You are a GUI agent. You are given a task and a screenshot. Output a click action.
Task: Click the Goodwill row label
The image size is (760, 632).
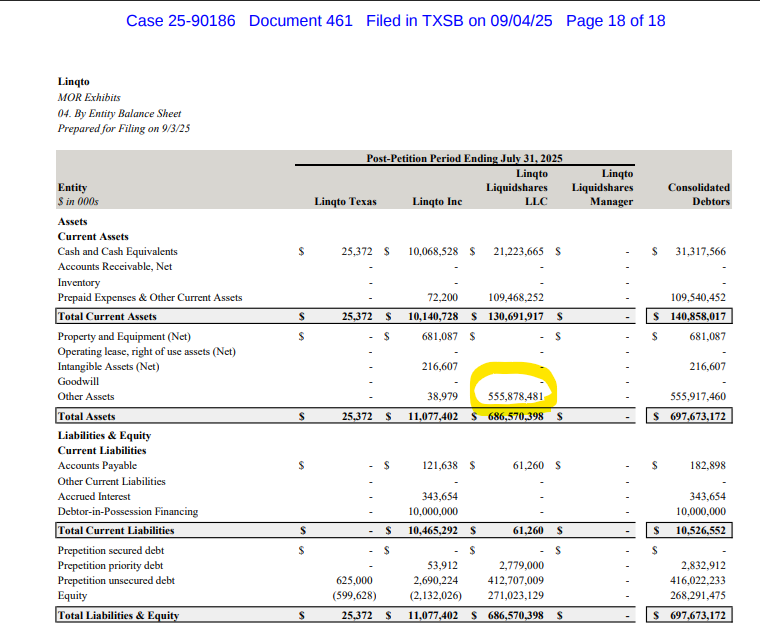[78, 381]
